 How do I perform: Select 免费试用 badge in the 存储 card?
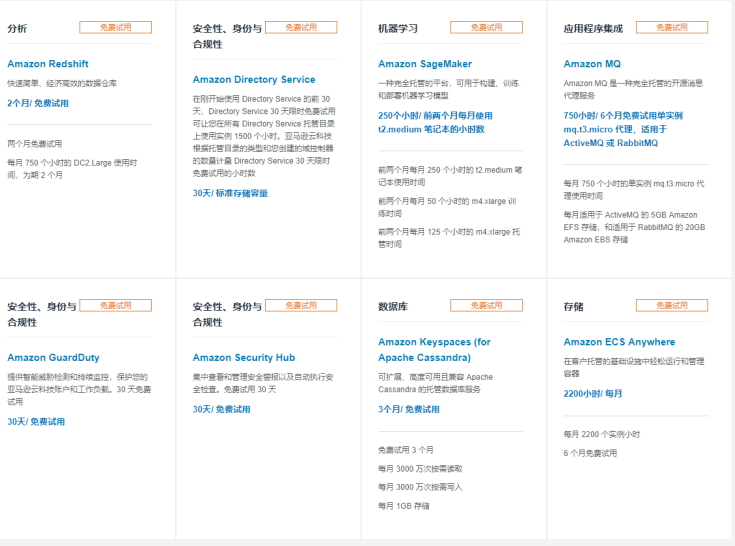[x=671, y=306]
